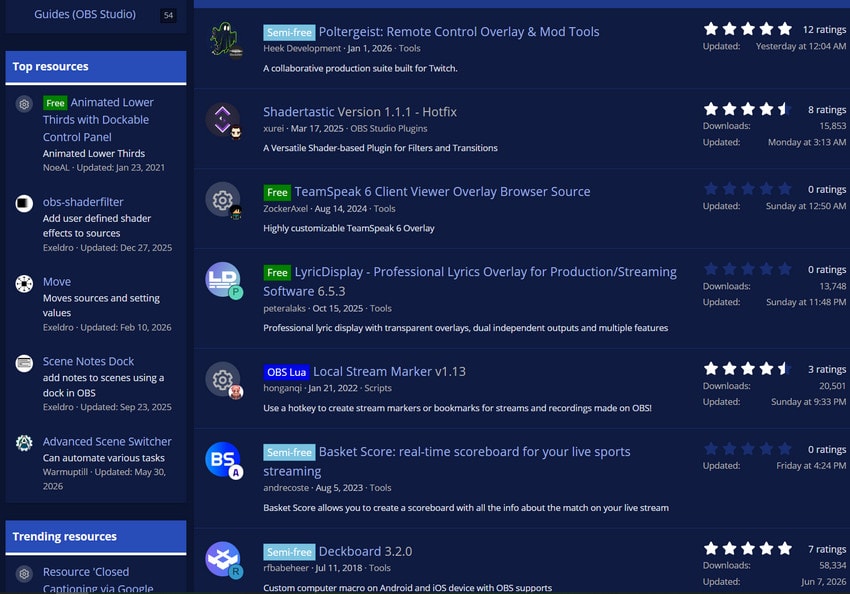Viewport: 850px width, 594px height.
Task: Open the Deckboard resource icon
Action: (x=222, y=558)
